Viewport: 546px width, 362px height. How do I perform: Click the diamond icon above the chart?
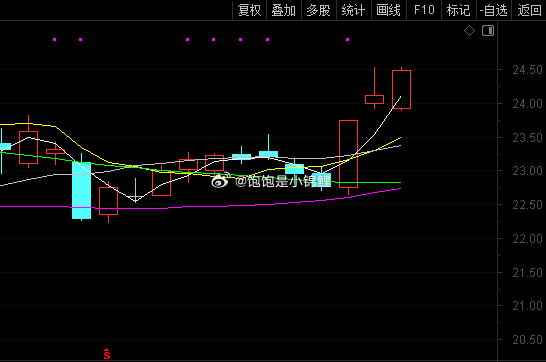click(469, 31)
